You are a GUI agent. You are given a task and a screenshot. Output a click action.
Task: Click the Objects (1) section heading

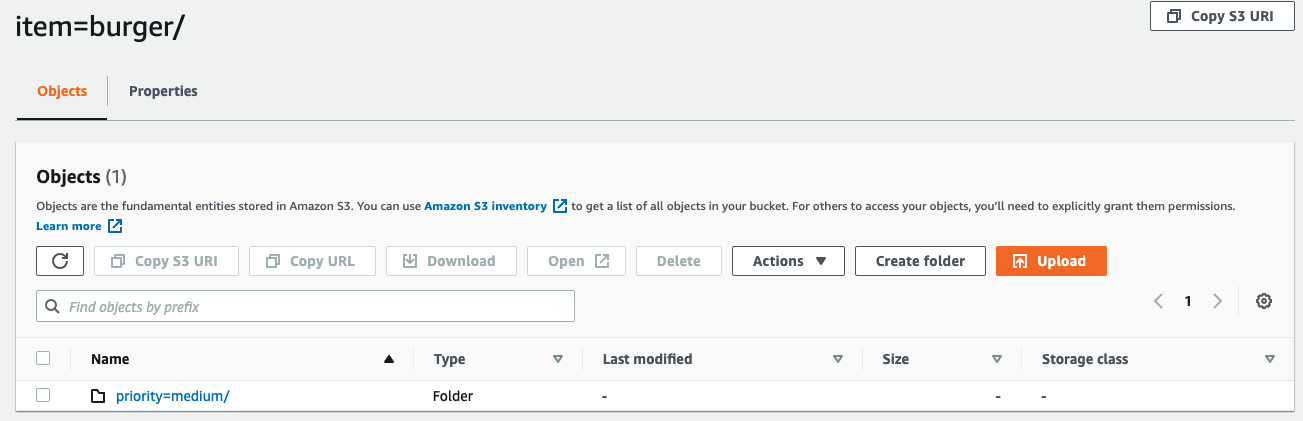coord(81,177)
